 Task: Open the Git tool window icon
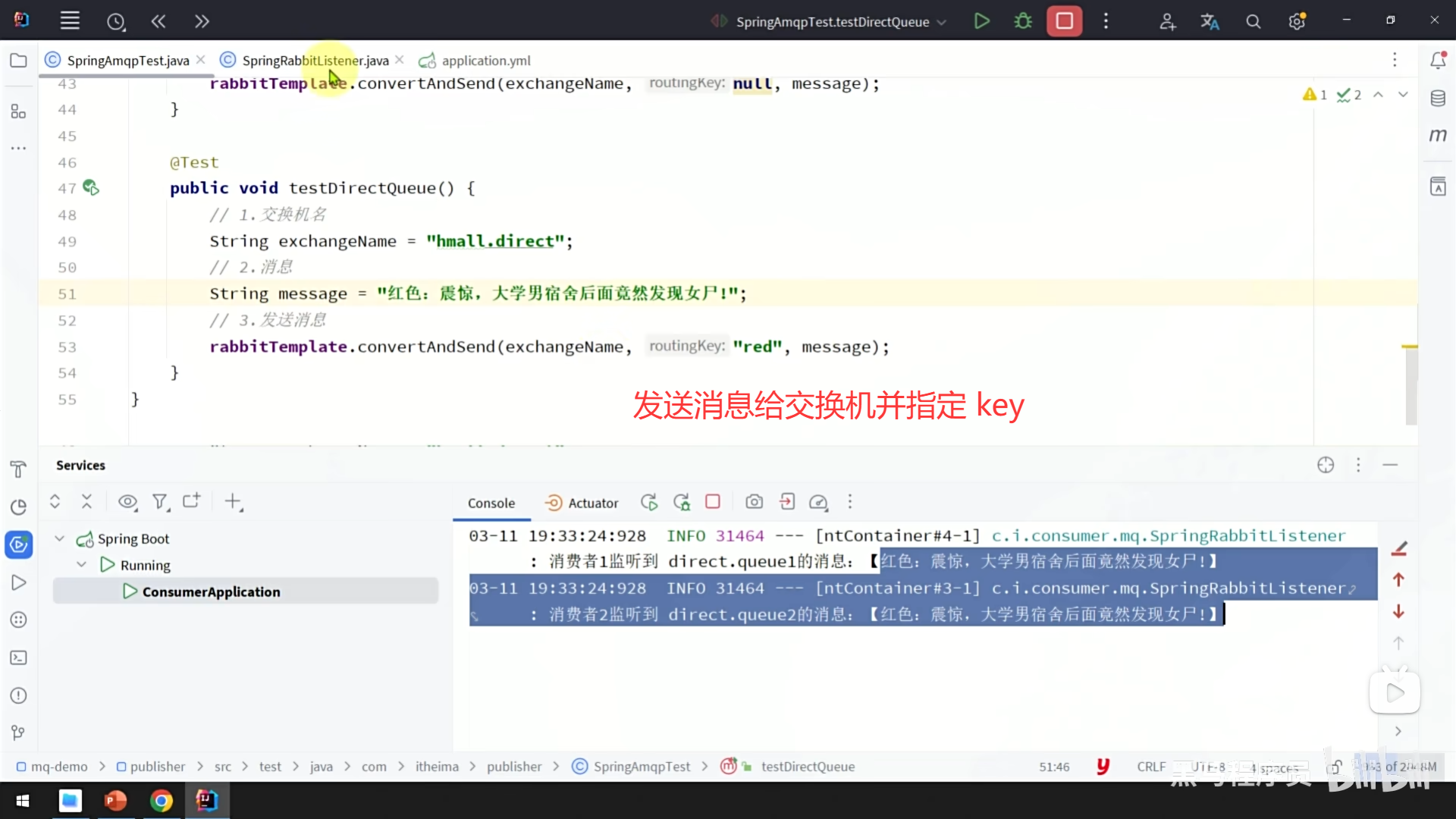click(18, 733)
